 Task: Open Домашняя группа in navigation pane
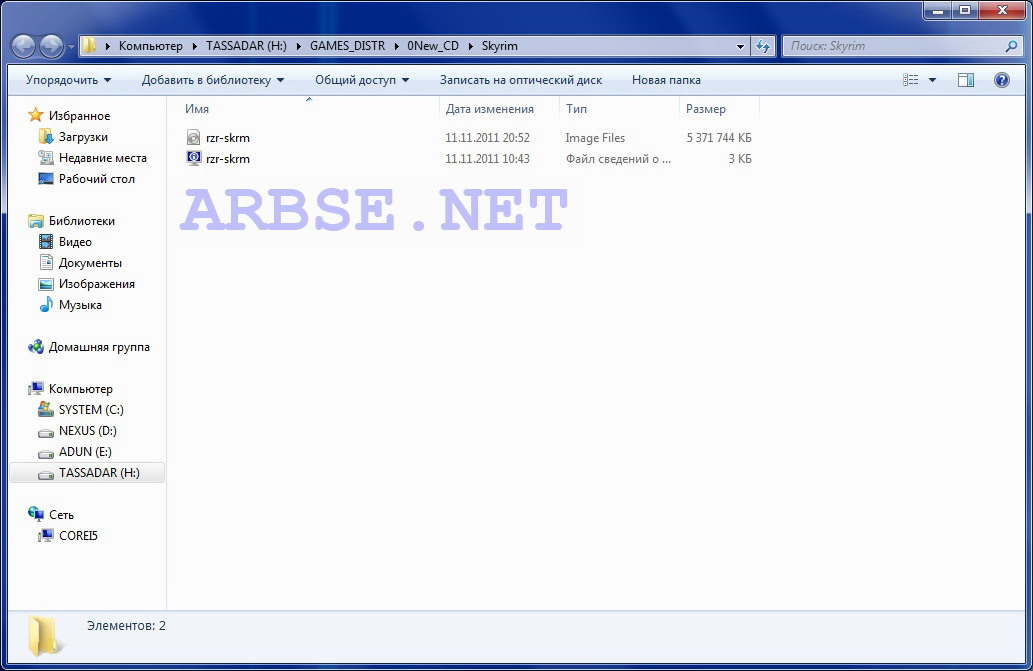99,347
